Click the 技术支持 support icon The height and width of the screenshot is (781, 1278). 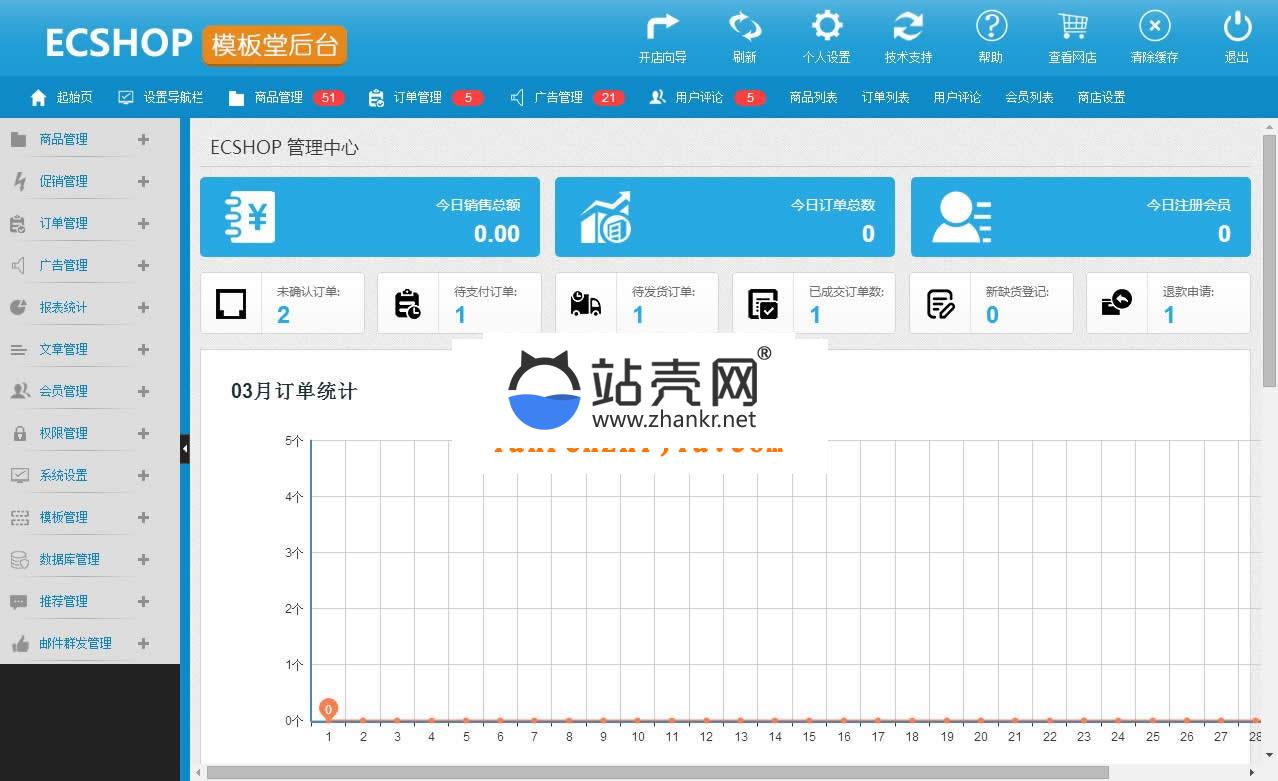point(908,27)
